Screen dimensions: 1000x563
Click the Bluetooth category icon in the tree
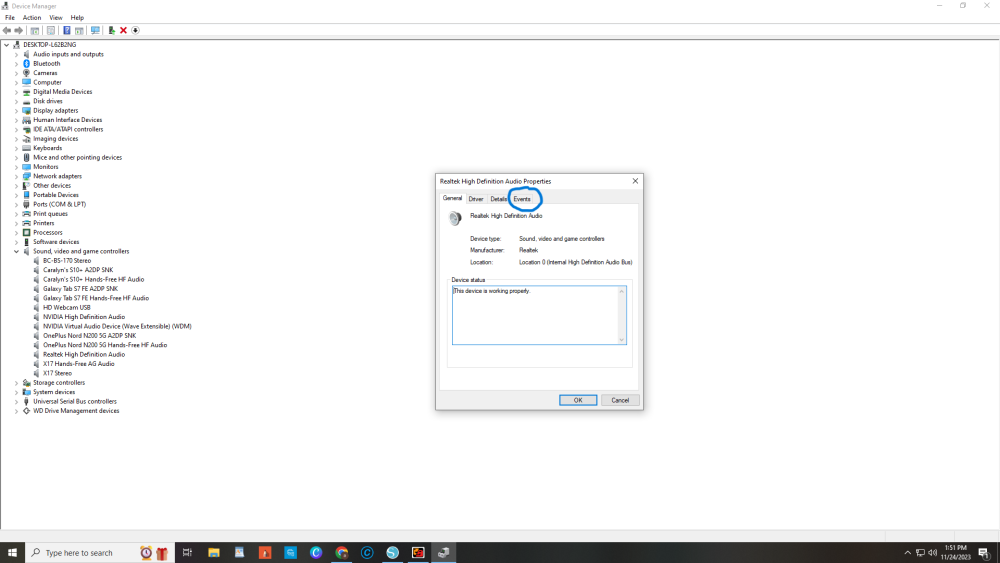[26, 64]
